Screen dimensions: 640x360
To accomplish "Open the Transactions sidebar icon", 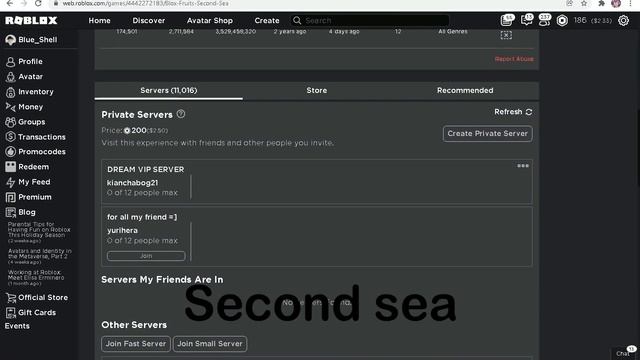I will 11,137.
